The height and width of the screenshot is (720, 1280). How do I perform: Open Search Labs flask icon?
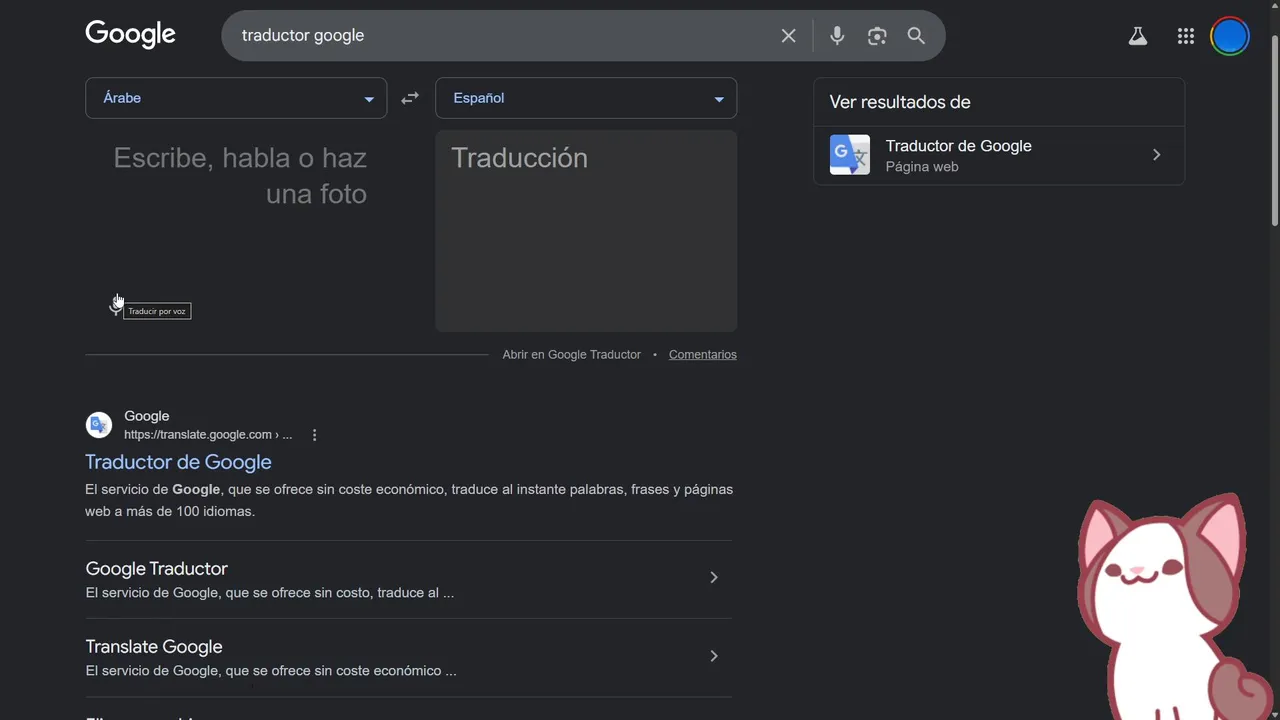click(1137, 36)
